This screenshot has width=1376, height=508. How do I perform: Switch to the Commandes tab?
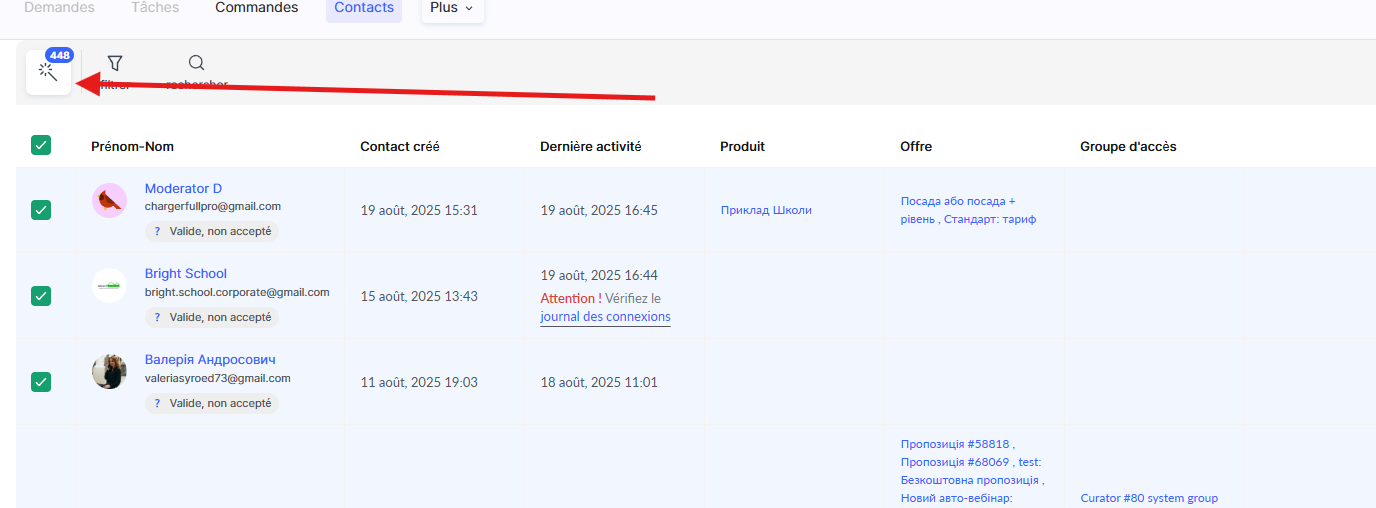256,8
